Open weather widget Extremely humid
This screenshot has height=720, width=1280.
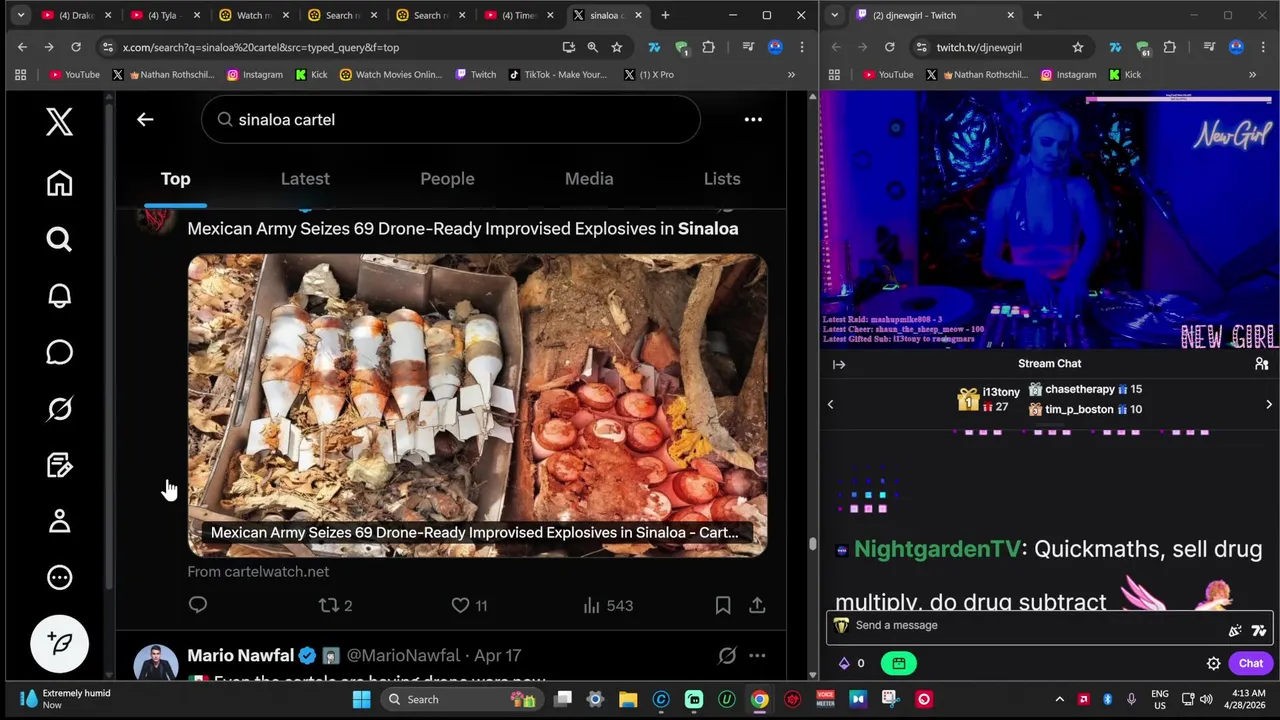point(65,699)
